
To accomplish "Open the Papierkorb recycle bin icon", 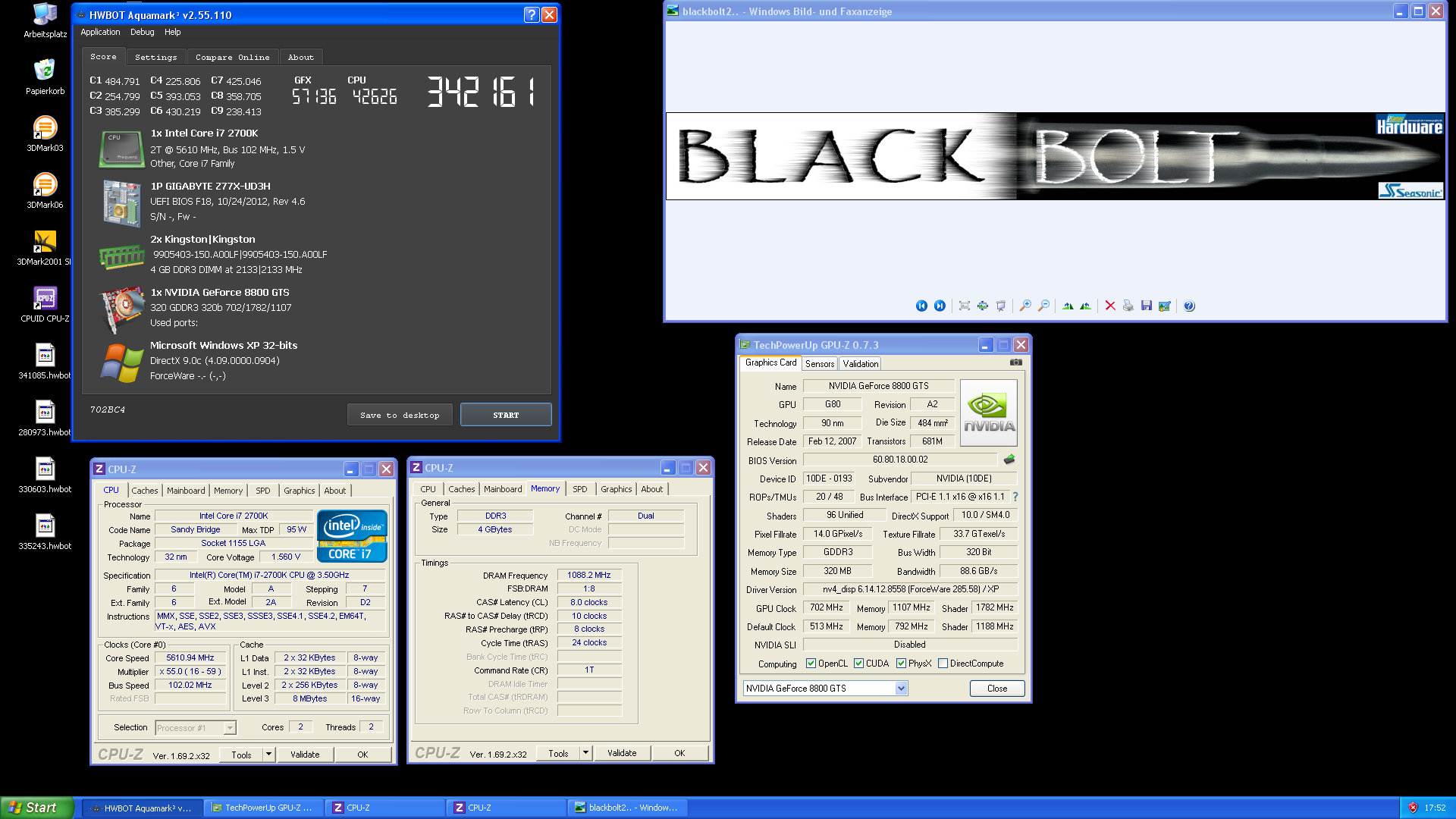I will [45, 77].
